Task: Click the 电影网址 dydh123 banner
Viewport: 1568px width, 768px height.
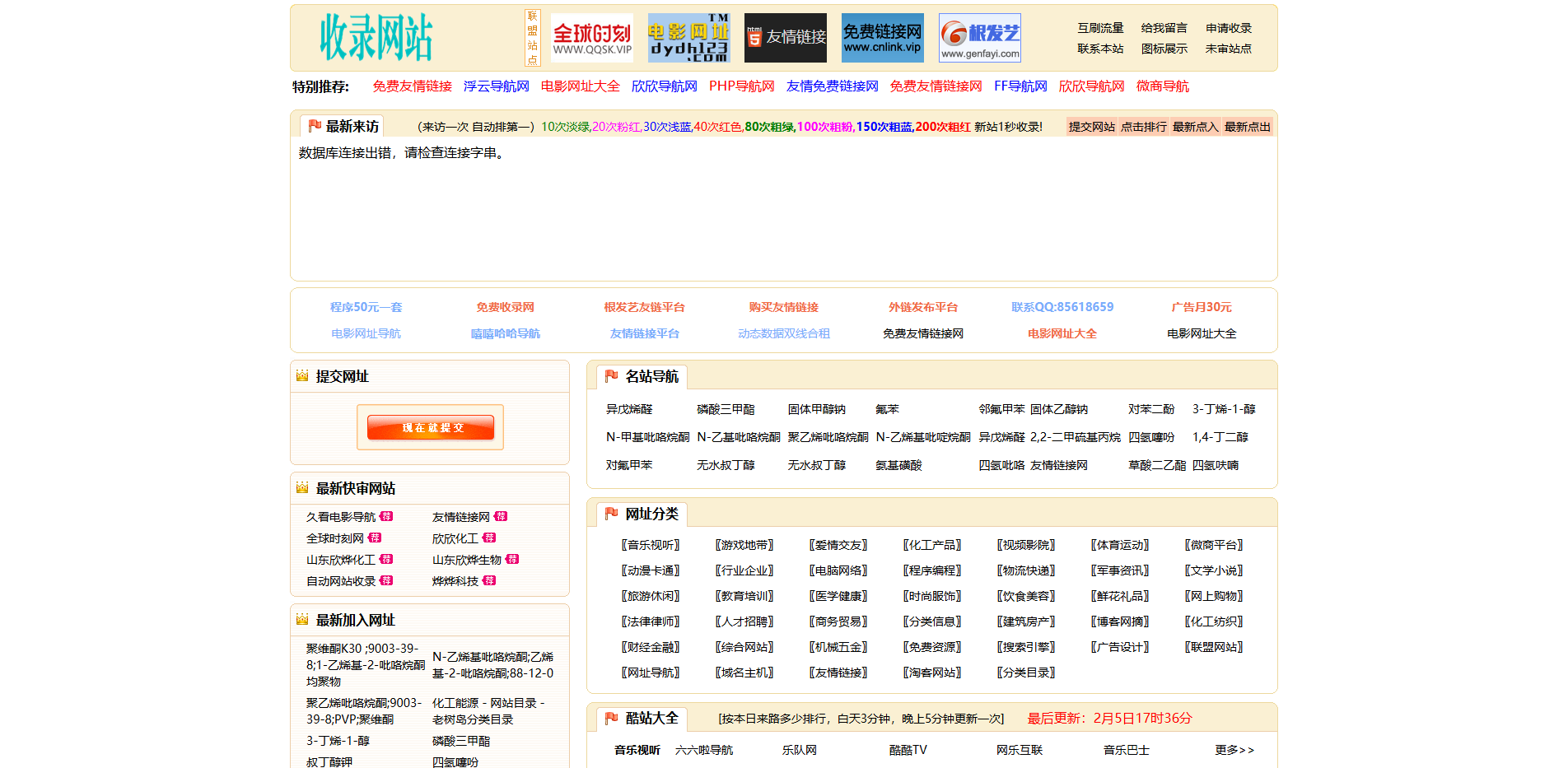Action: pyautogui.click(x=688, y=37)
